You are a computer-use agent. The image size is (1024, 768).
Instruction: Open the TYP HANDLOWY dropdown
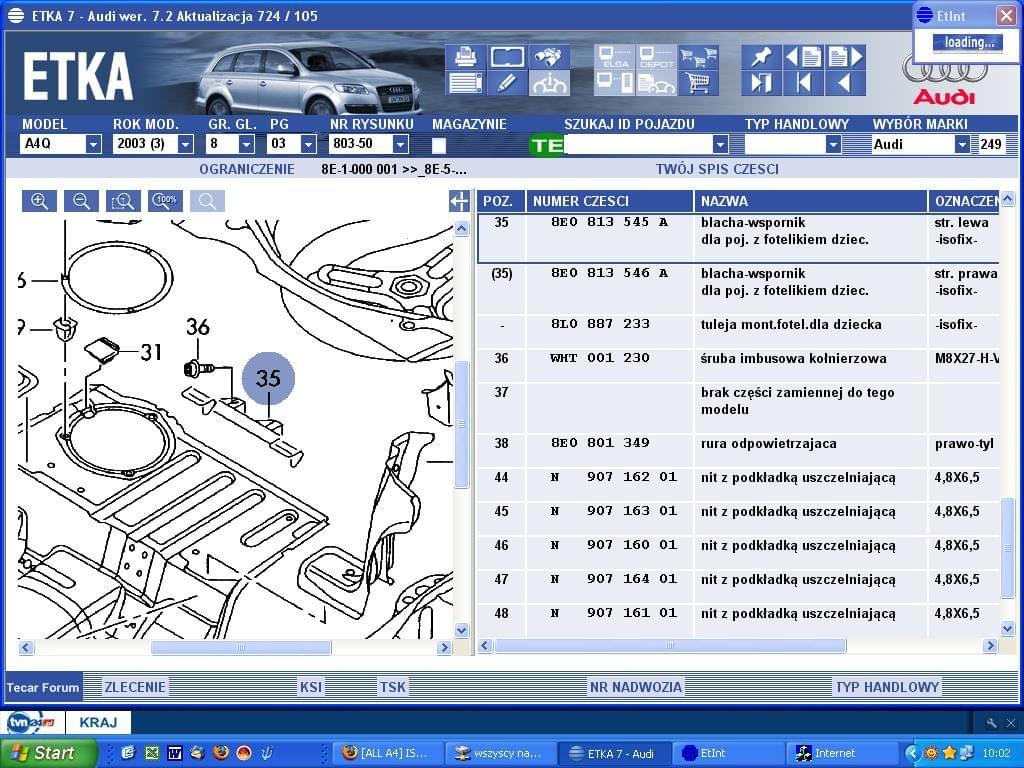[x=833, y=144]
